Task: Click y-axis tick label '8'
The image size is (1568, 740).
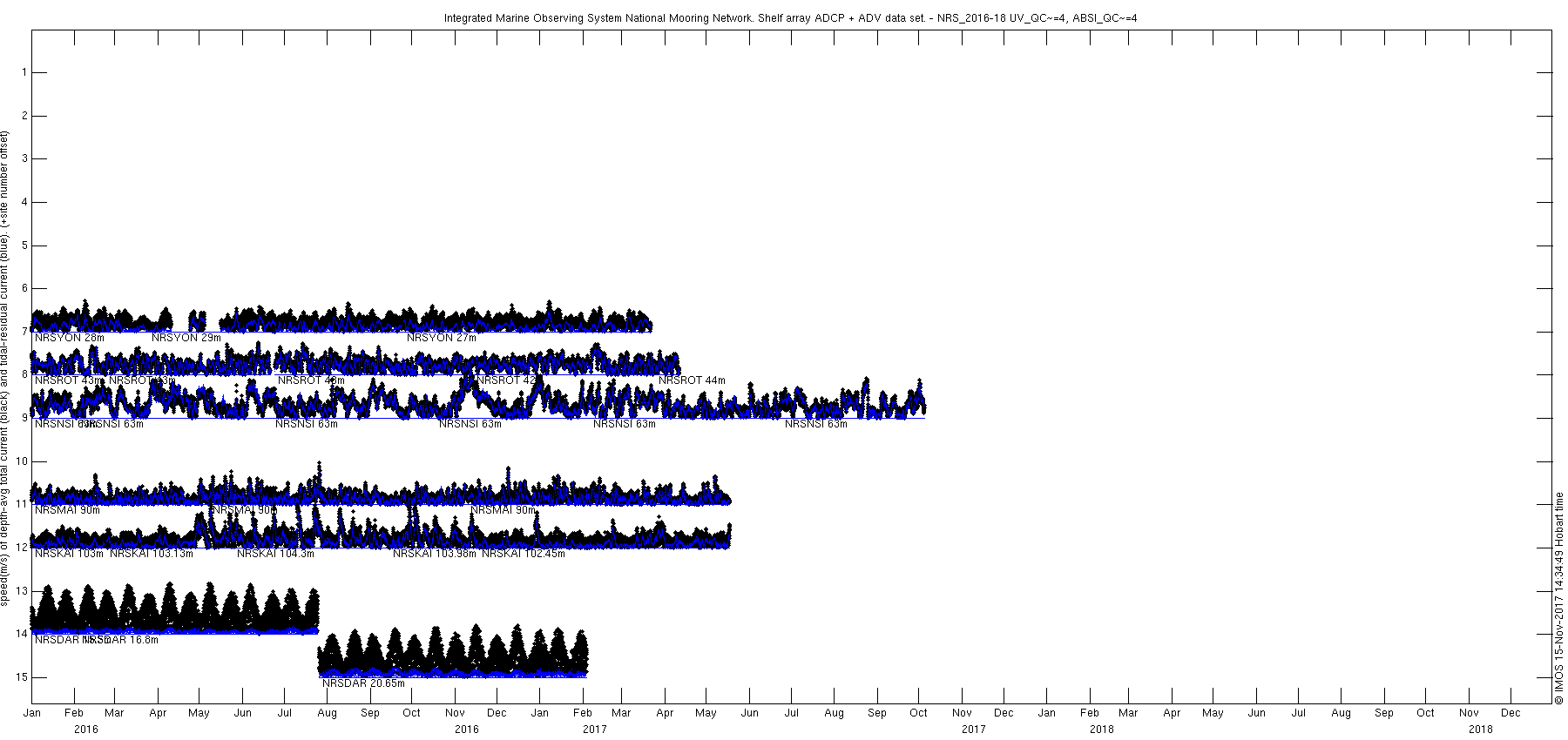Action: (25, 374)
